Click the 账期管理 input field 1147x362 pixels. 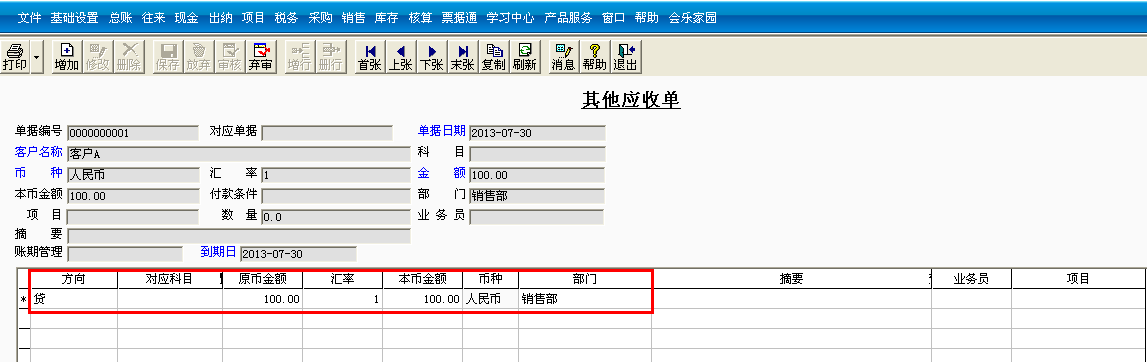click(124, 254)
